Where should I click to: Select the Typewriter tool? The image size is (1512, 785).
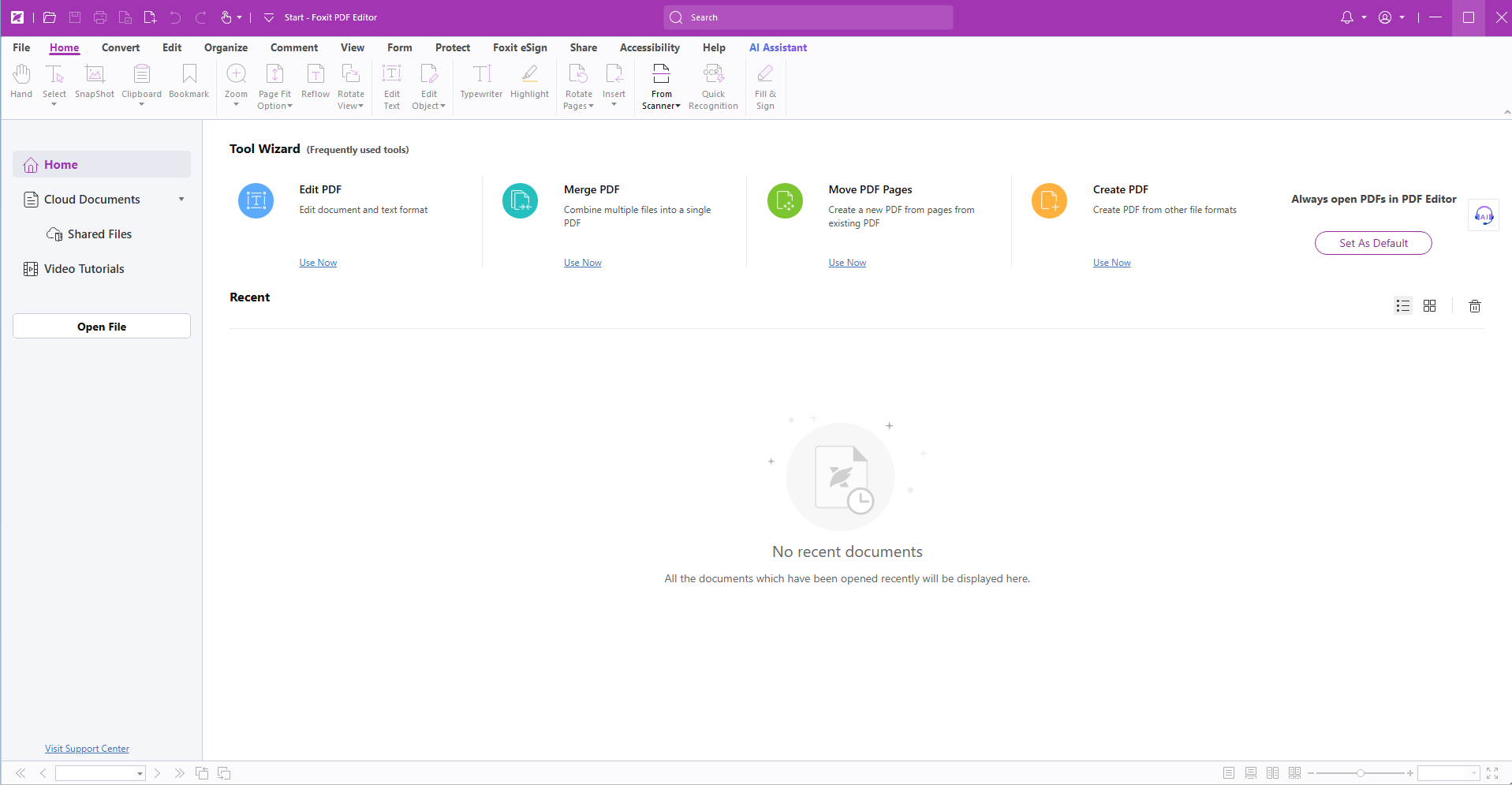click(481, 81)
